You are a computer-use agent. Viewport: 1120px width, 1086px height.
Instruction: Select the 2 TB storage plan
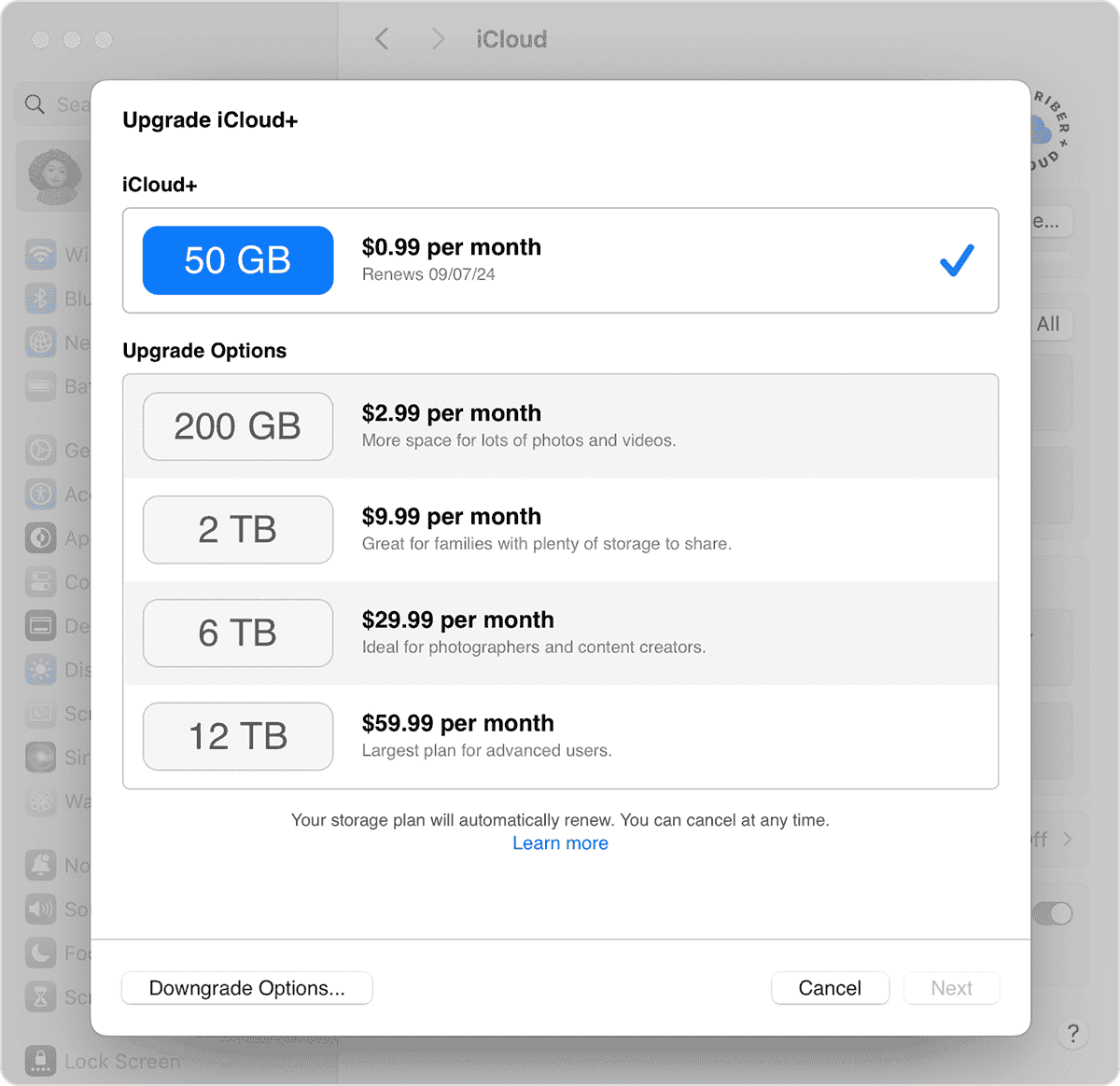tap(560, 530)
